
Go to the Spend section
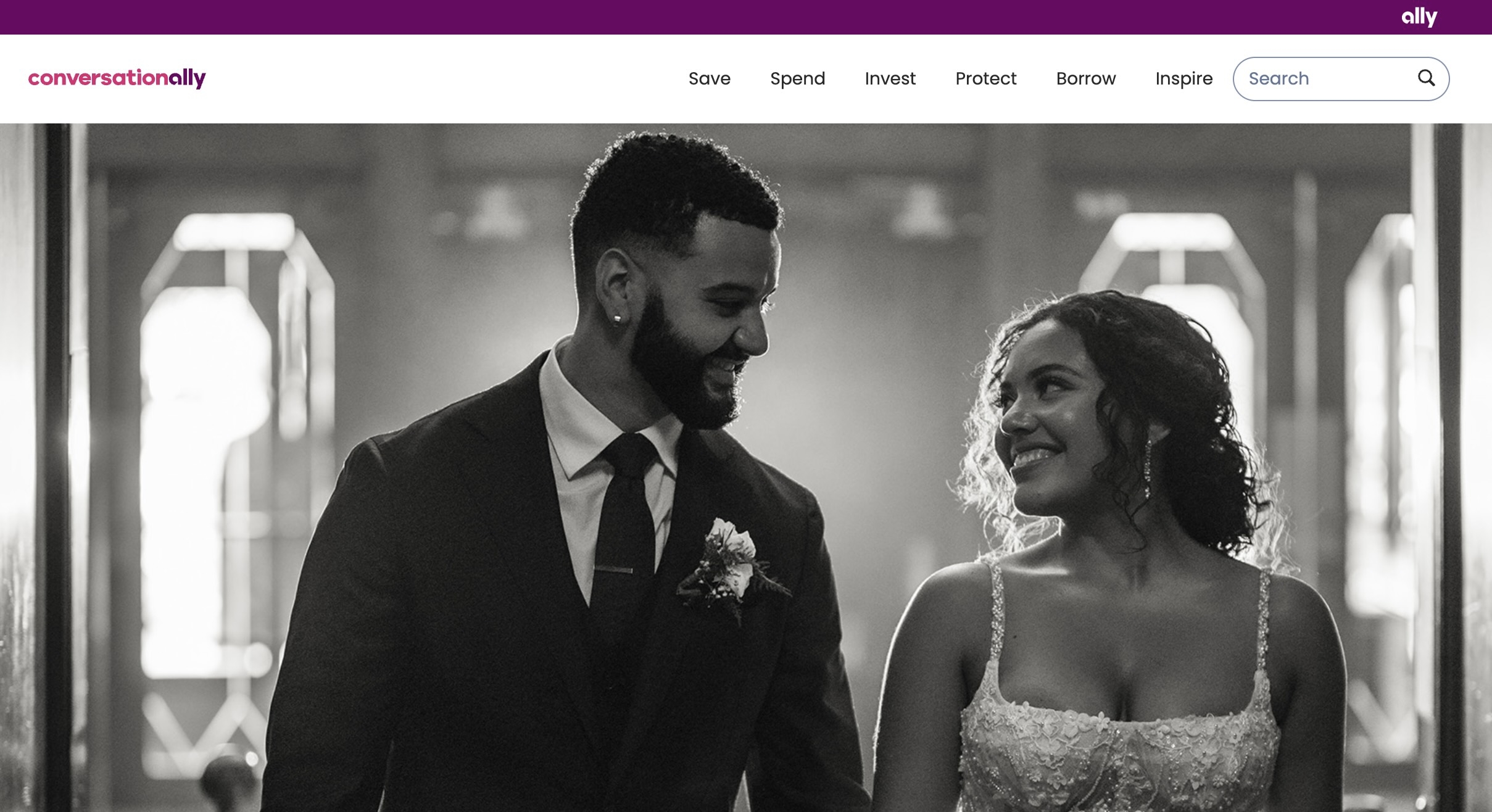coord(798,79)
